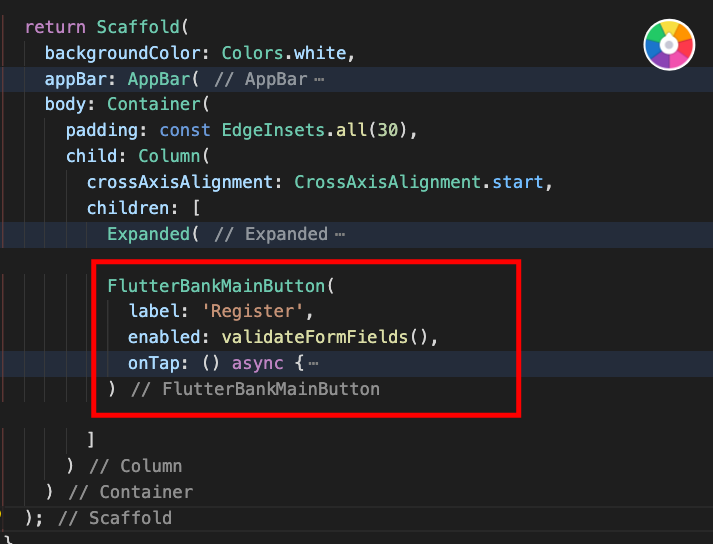
Task: Click the colorful wheel icon
Action: coord(670,45)
